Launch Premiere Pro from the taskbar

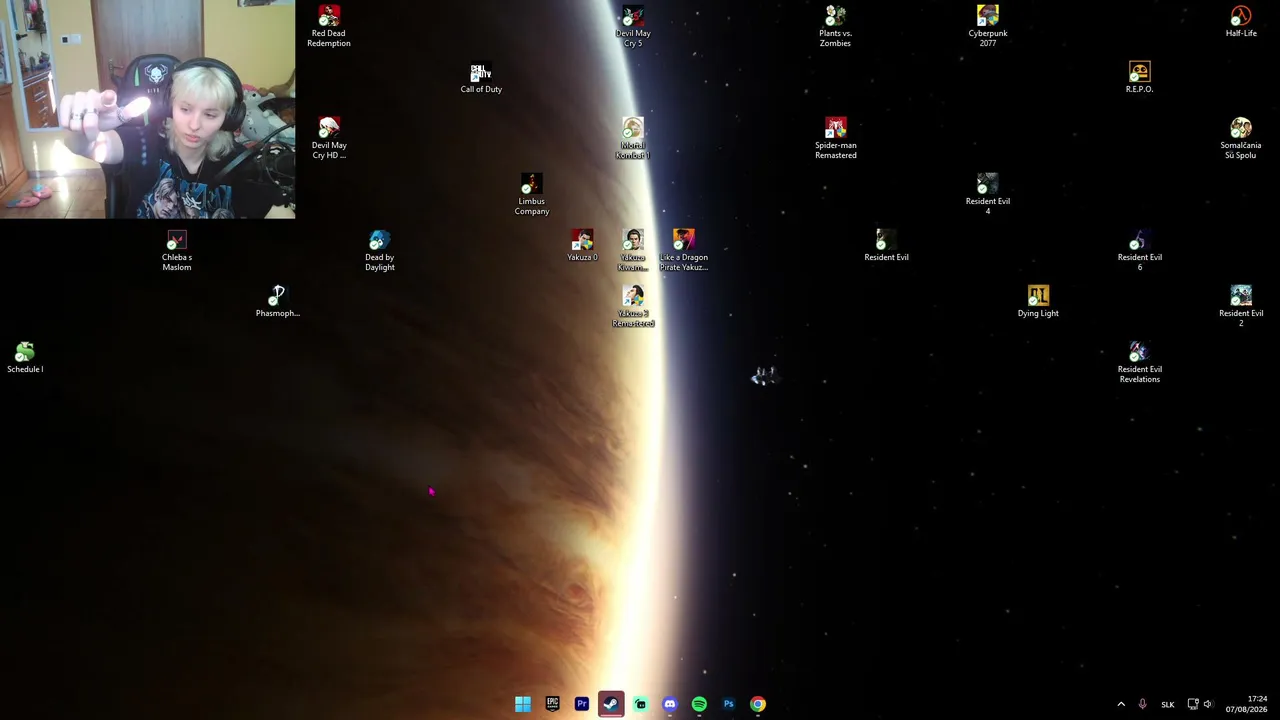pos(582,704)
